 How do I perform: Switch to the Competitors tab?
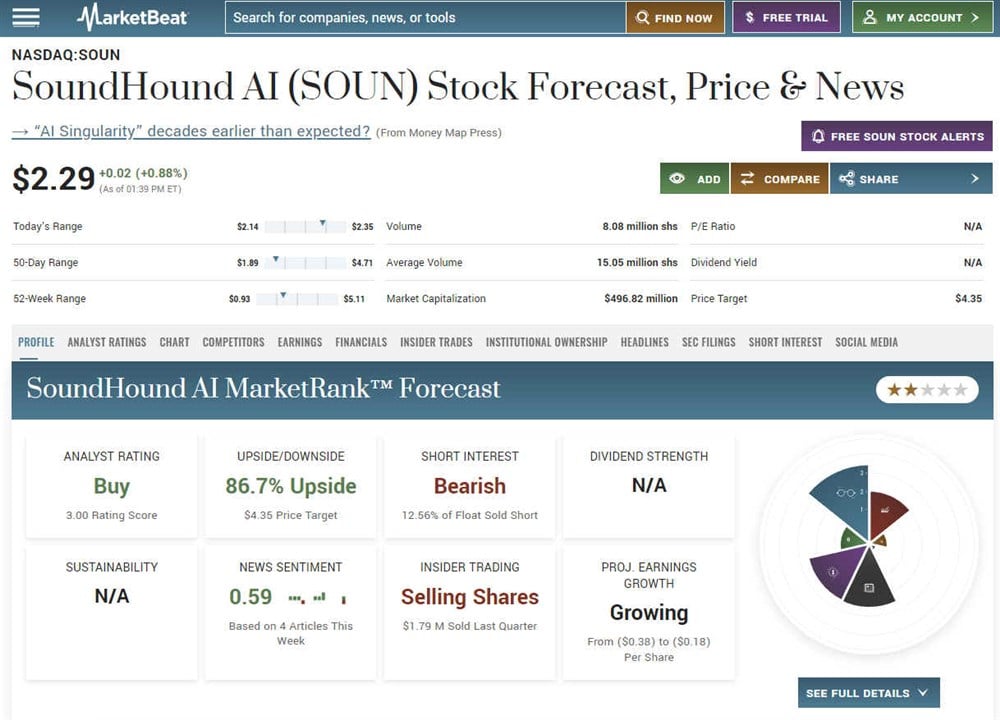click(x=233, y=342)
